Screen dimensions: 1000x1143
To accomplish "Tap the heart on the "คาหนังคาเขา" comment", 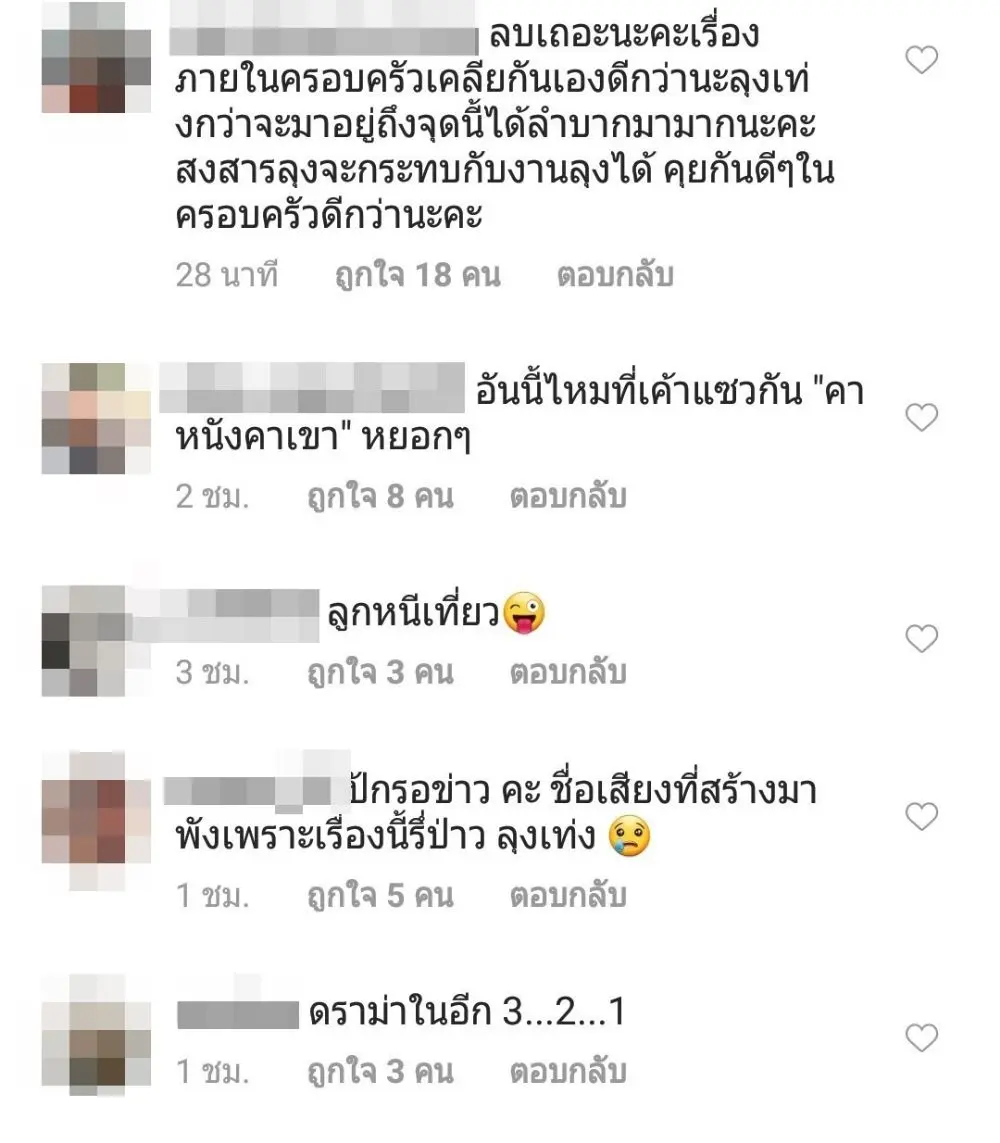I will tap(921, 417).
